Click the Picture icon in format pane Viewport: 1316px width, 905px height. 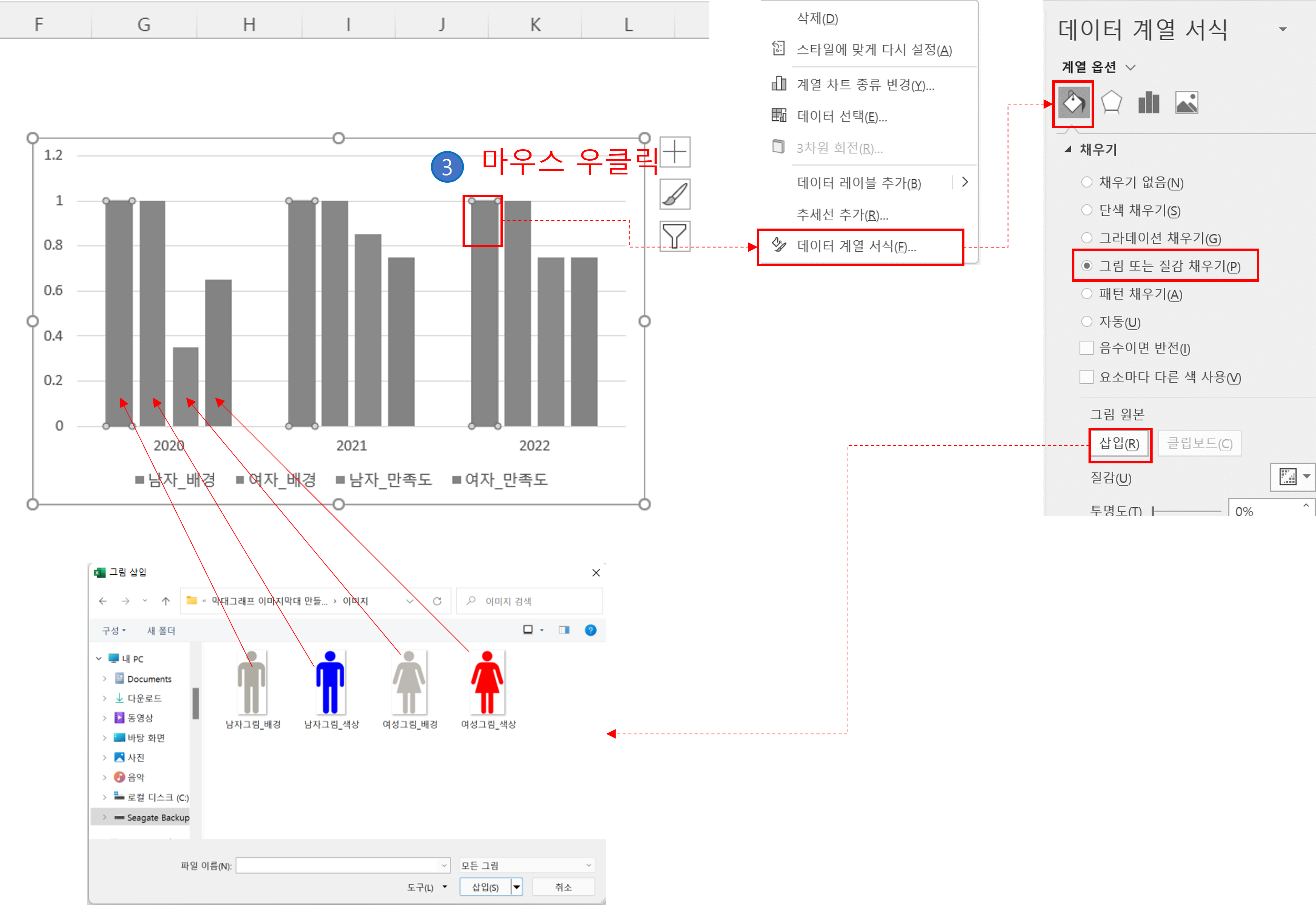[1186, 103]
